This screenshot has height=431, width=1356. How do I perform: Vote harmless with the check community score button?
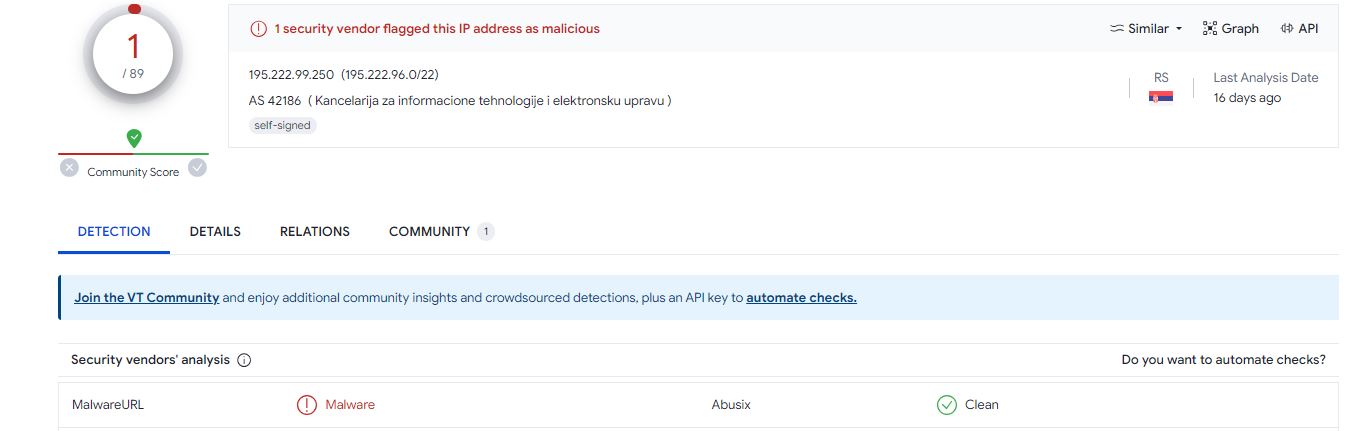click(x=198, y=168)
